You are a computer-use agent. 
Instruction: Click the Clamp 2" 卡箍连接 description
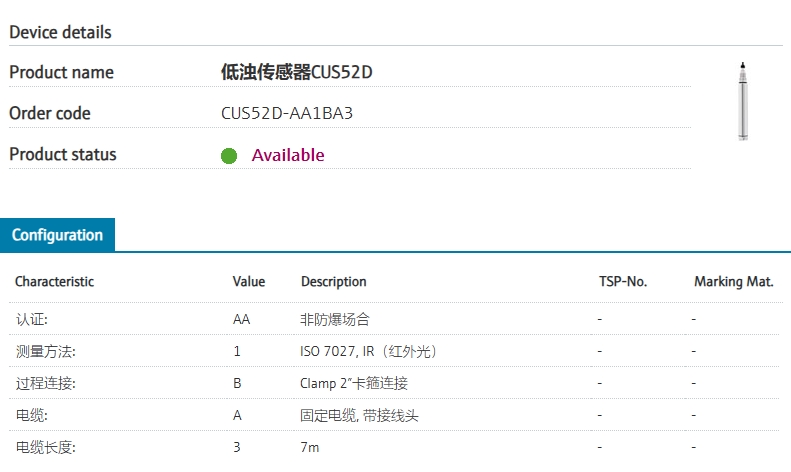click(x=354, y=383)
